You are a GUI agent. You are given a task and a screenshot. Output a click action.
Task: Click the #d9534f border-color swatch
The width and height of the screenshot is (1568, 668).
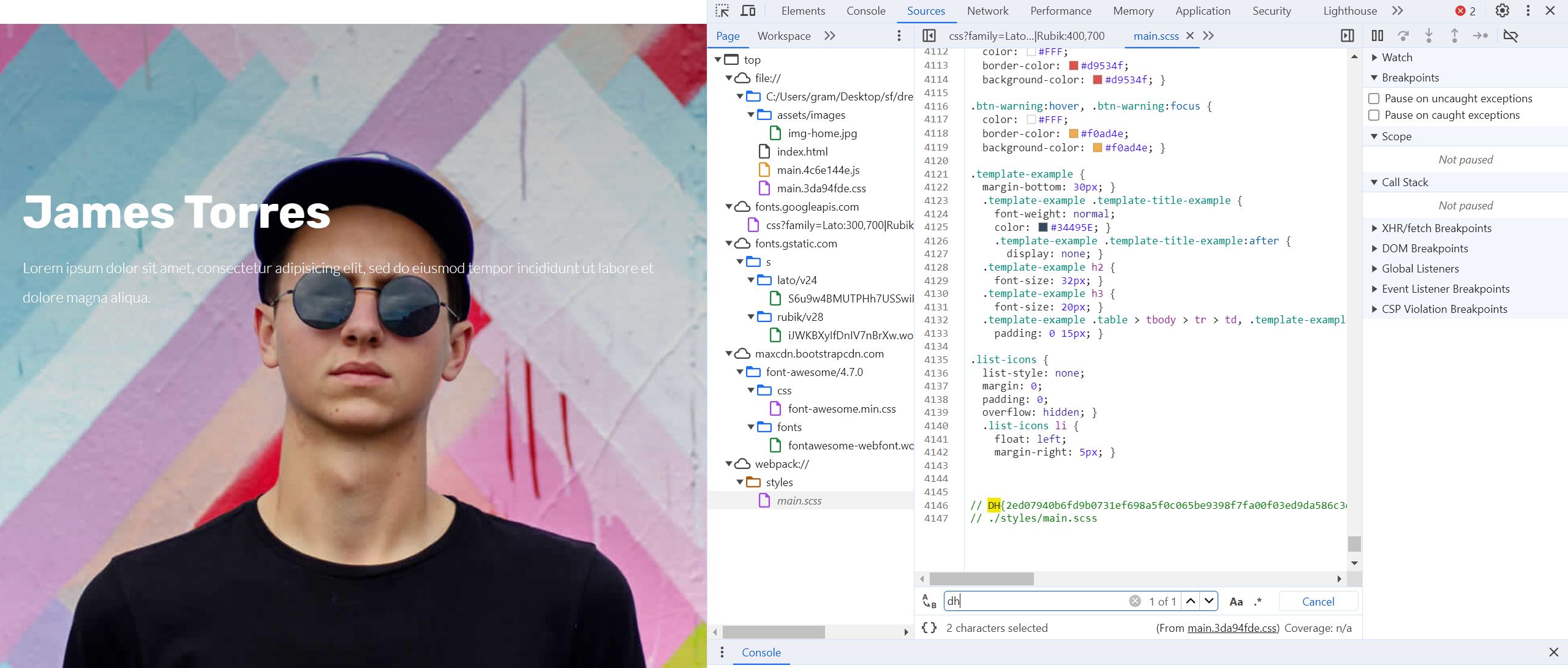point(1073,66)
